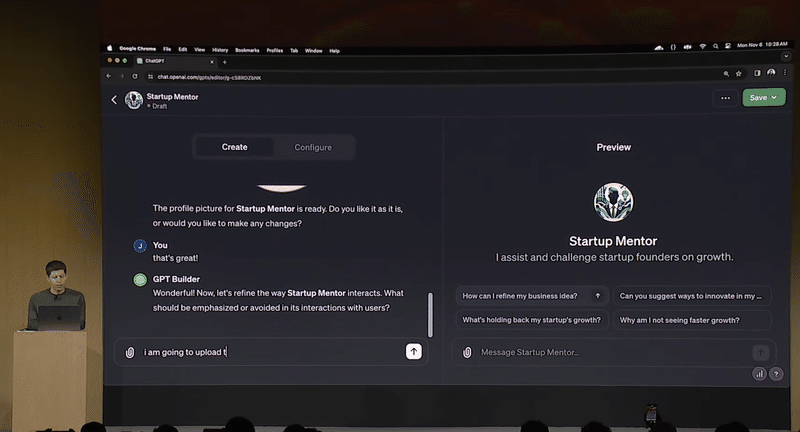The height and width of the screenshot is (432, 800).
Task: Choose 'What's holding back my startup's growth?' suggestion
Action: pyautogui.click(x=531, y=320)
